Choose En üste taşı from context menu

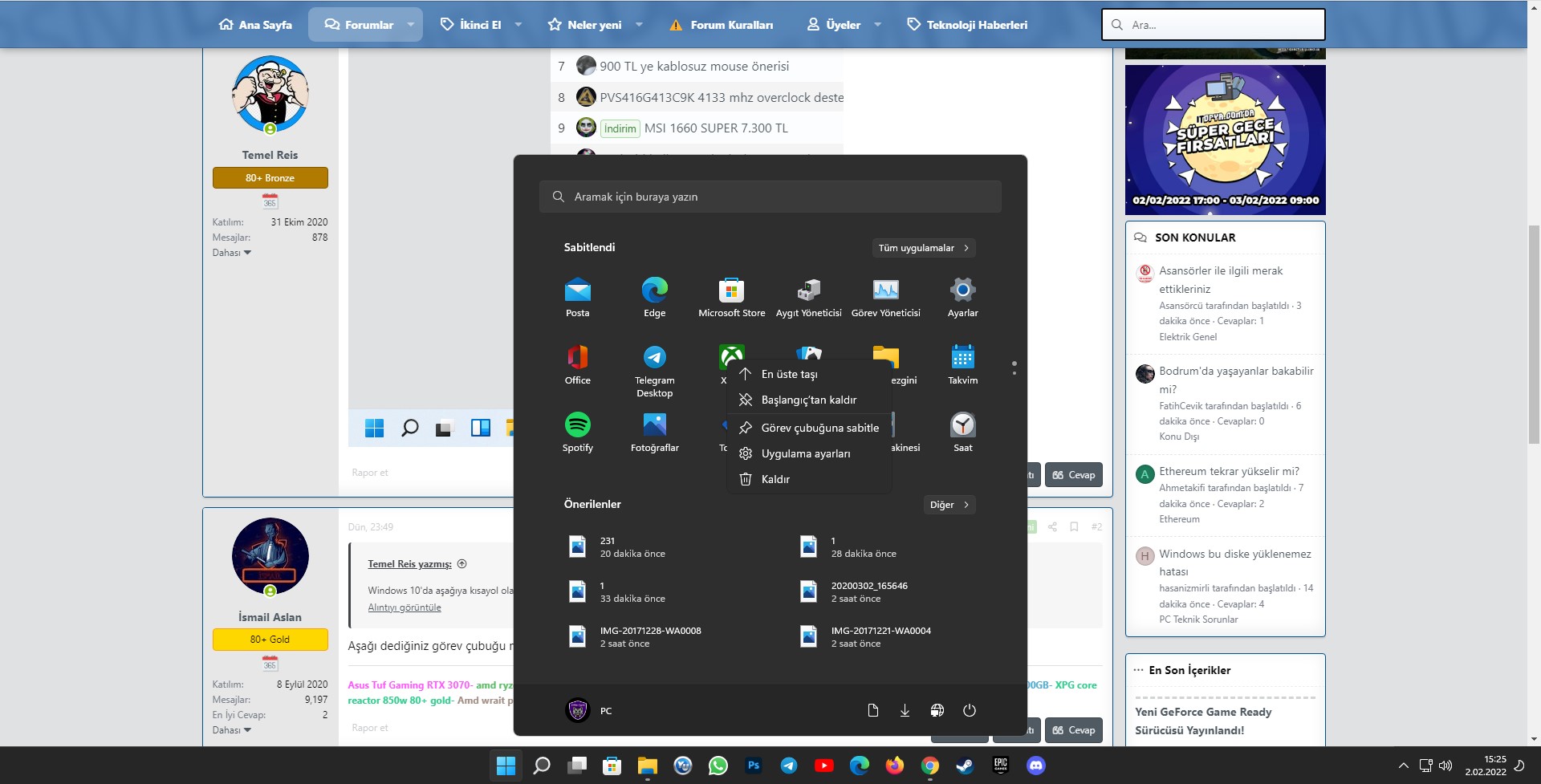click(x=809, y=374)
